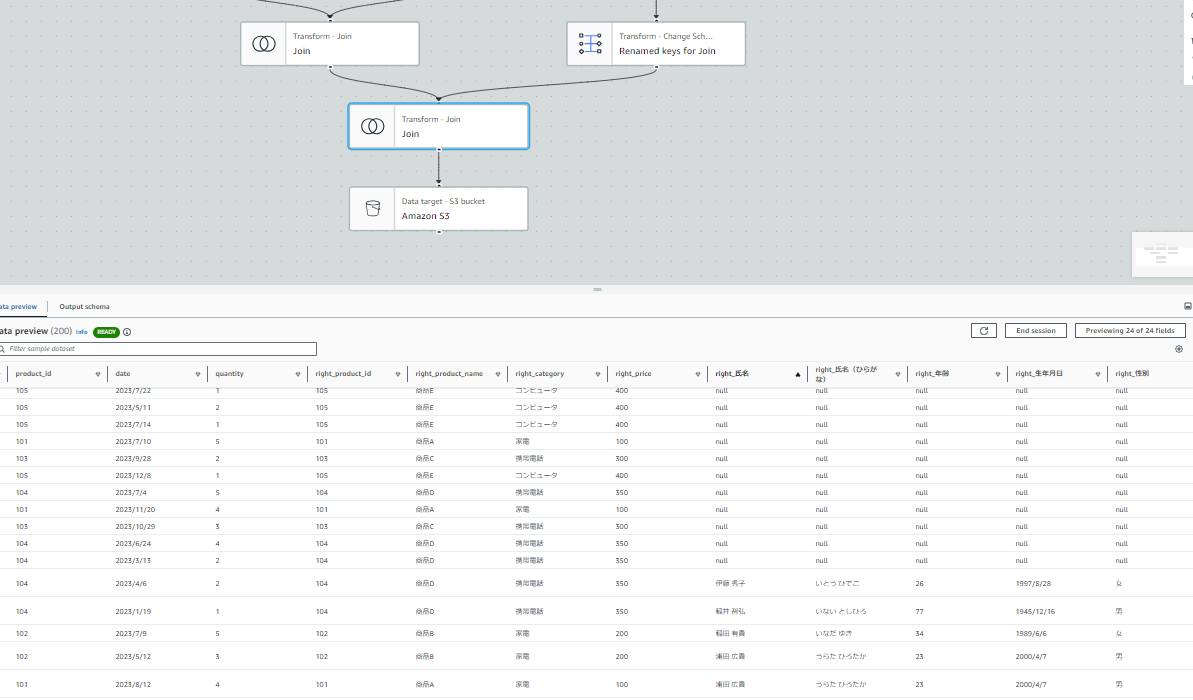Sort by the product_id column arrow
This screenshot has width=1193, height=700.
coord(97,374)
